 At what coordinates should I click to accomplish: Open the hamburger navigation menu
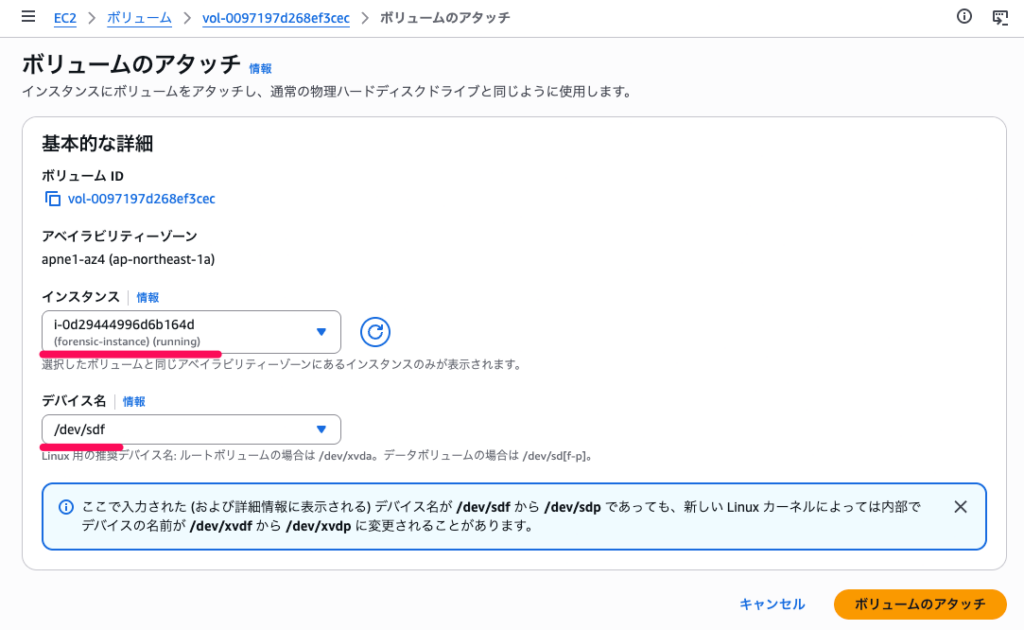pos(28,17)
